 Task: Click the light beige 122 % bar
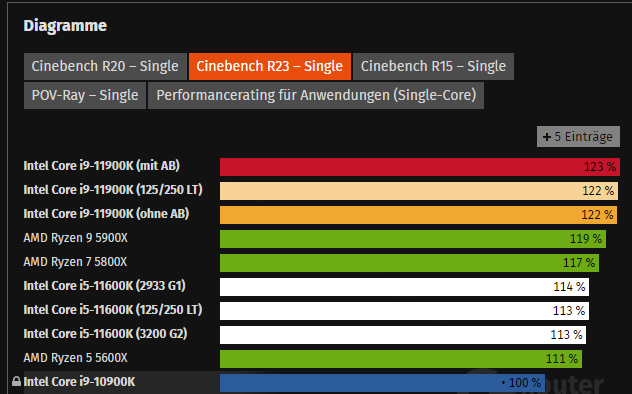418,191
